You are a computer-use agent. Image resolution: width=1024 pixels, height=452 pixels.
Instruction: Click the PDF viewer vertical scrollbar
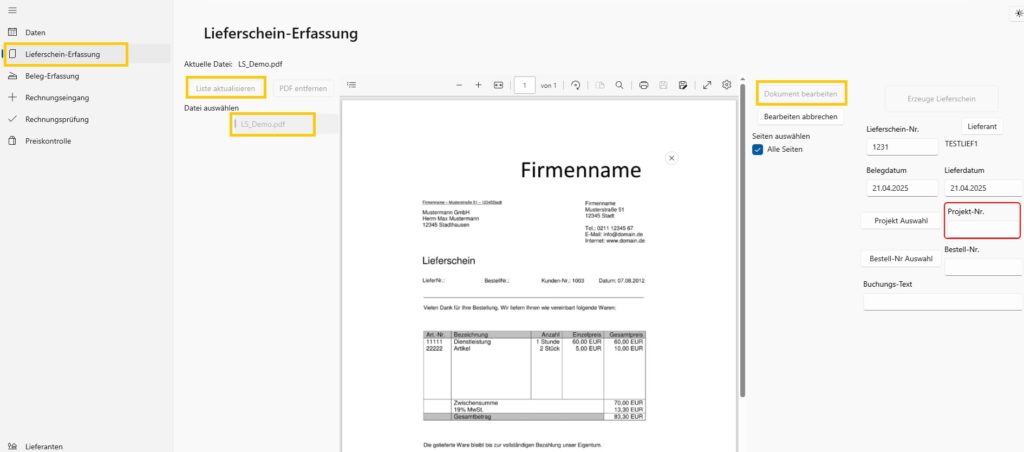[742, 240]
